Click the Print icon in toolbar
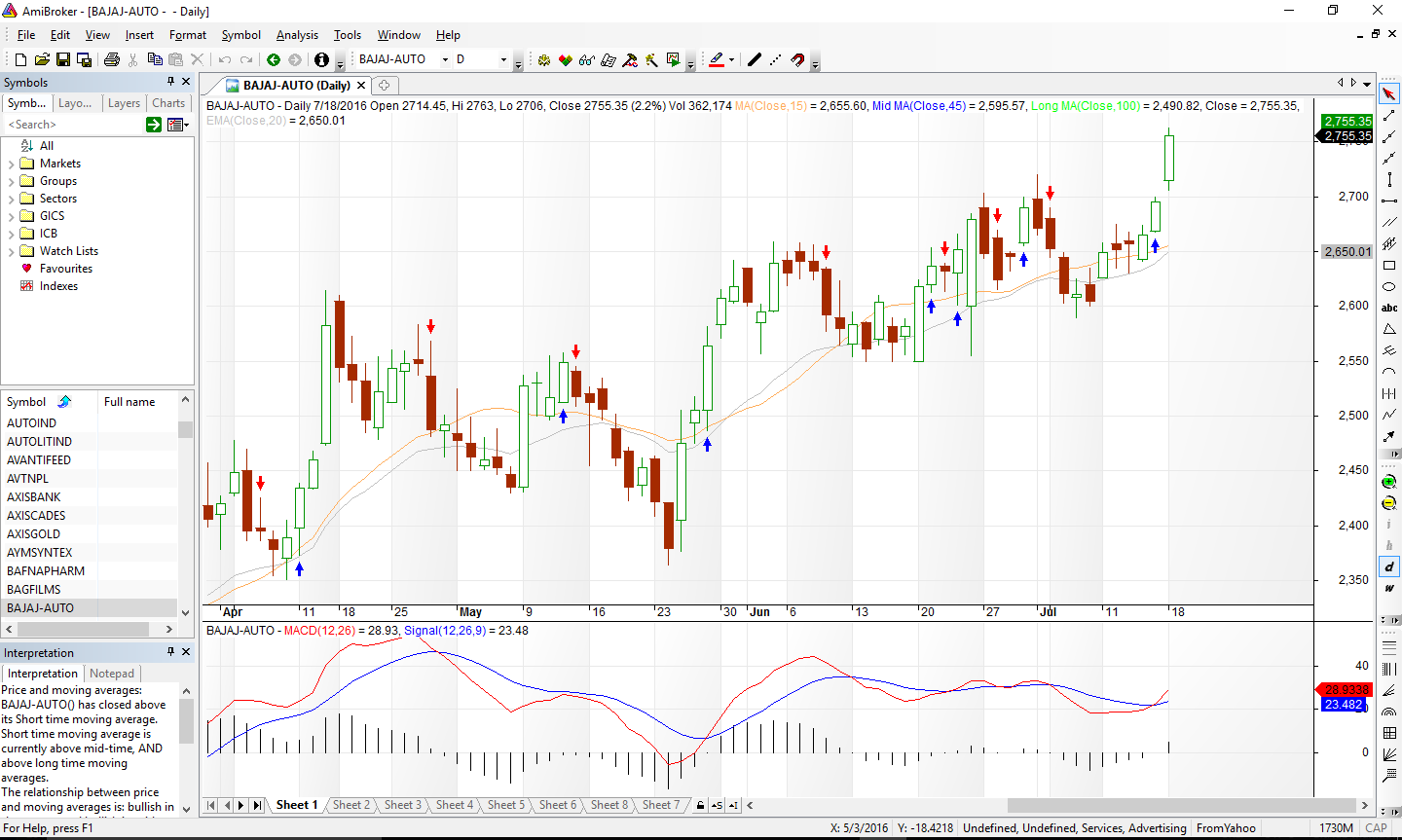This screenshot has height=840, width=1402. coord(111,59)
